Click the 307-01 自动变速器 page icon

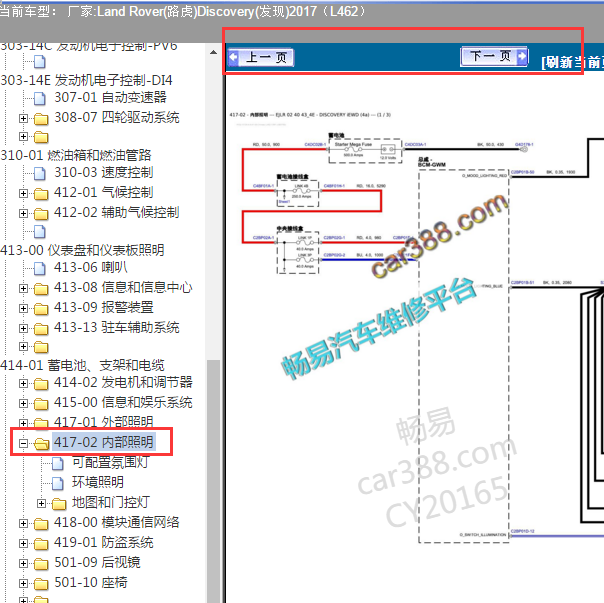coord(40,98)
